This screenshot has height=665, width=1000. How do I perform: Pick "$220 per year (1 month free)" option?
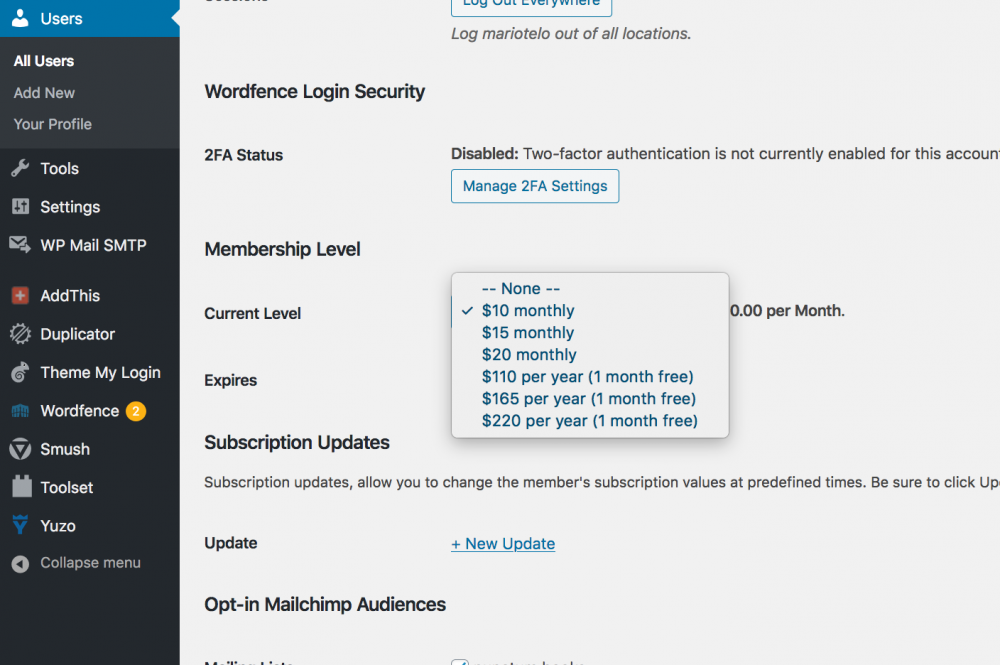point(589,421)
